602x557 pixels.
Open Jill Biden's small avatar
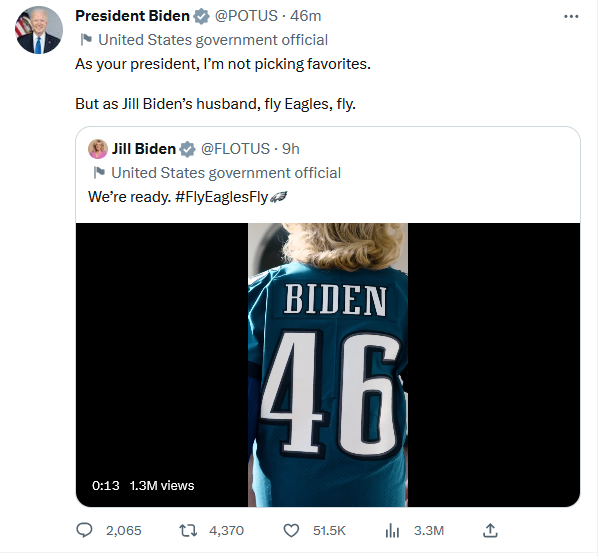pos(98,149)
